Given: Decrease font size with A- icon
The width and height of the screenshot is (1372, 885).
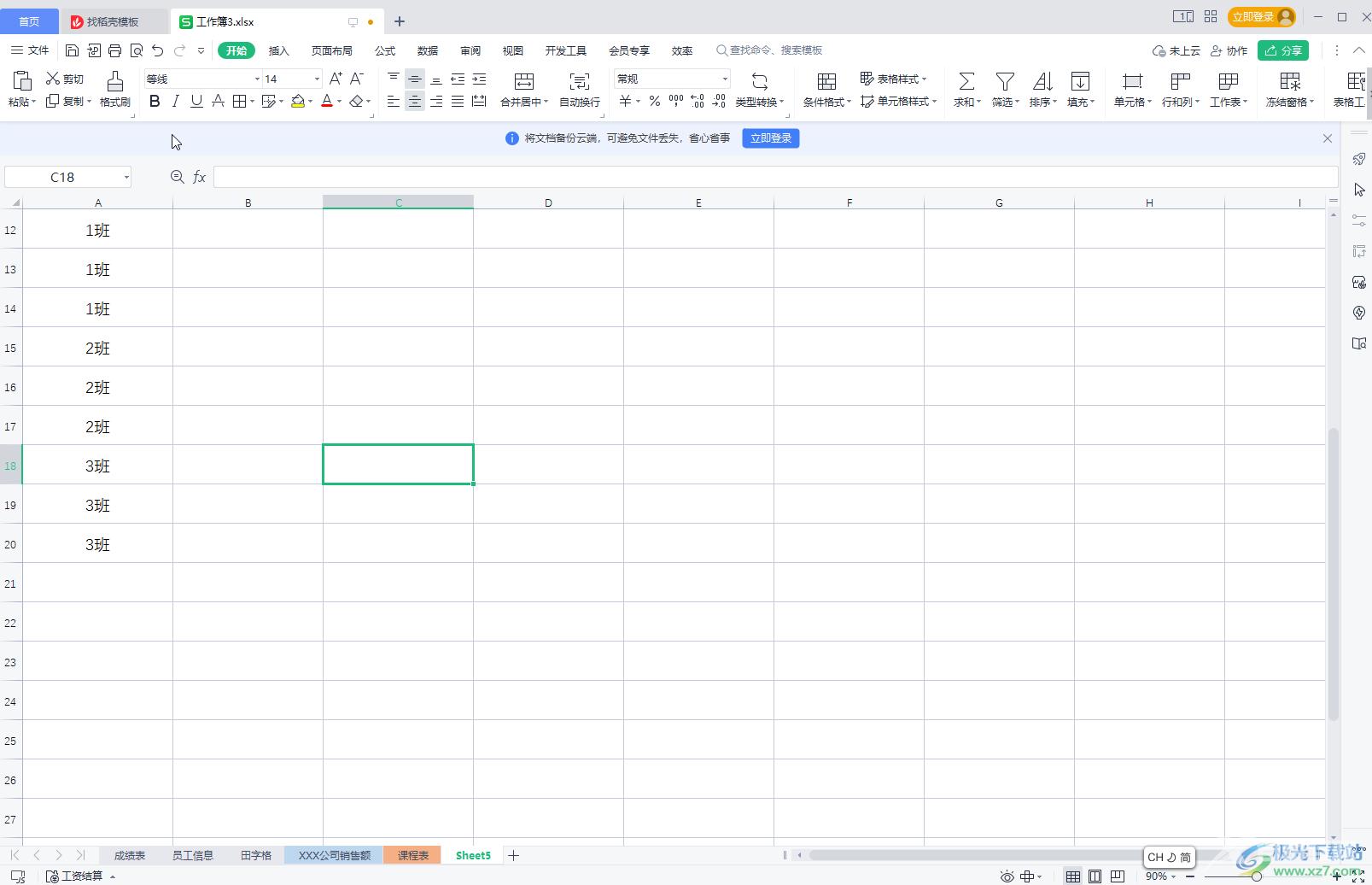Looking at the screenshot, I should point(357,79).
